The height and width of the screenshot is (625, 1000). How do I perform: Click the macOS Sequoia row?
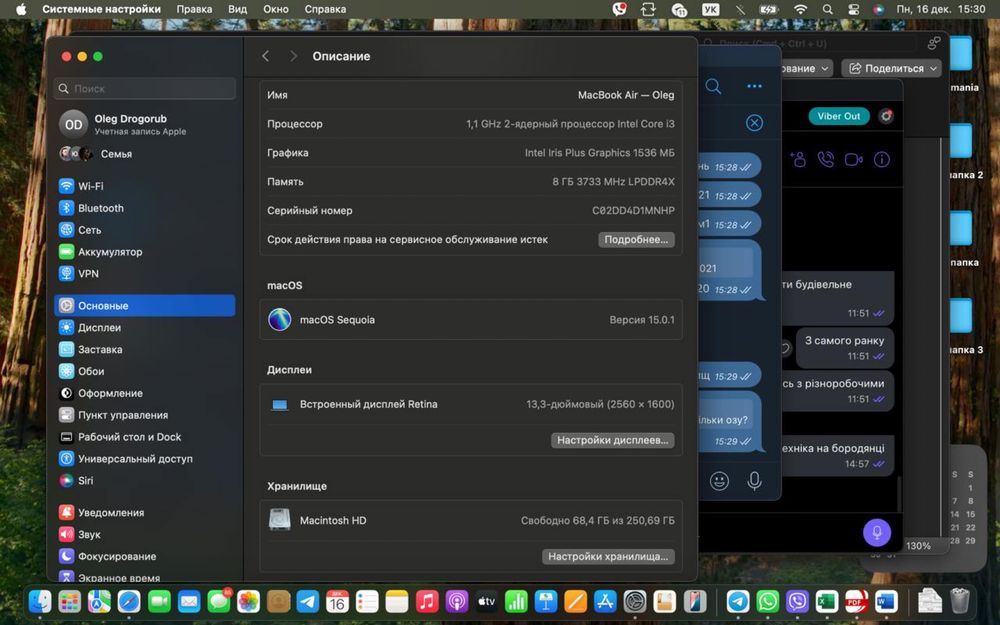[x=471, y=320]
